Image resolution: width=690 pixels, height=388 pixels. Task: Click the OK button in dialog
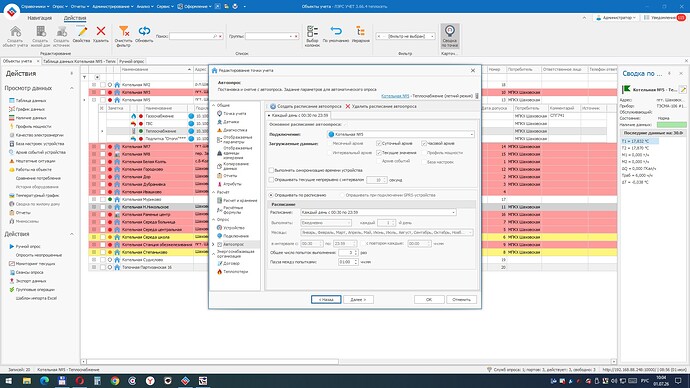pyautogui.click(x=429, y=300)
